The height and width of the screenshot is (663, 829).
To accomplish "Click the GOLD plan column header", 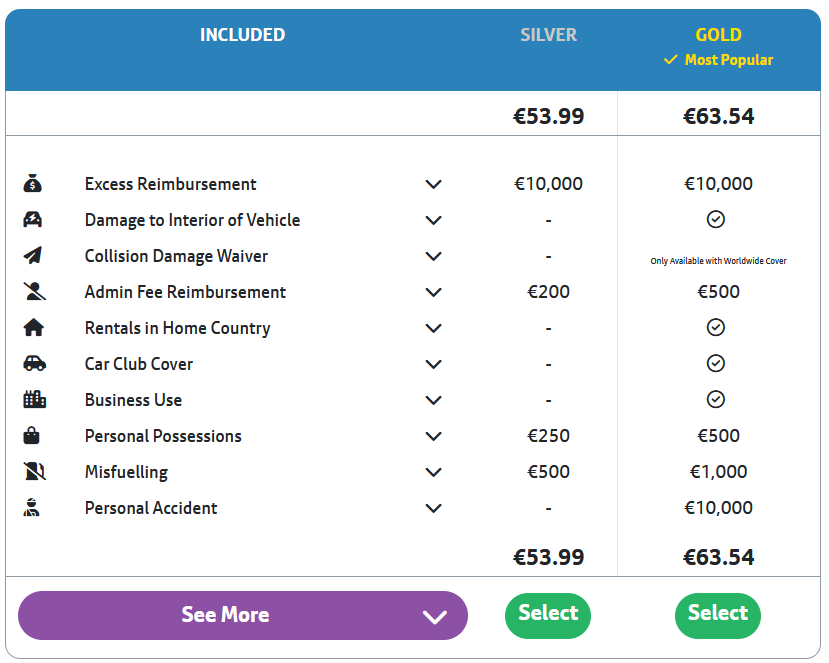I will pos(719,35).
